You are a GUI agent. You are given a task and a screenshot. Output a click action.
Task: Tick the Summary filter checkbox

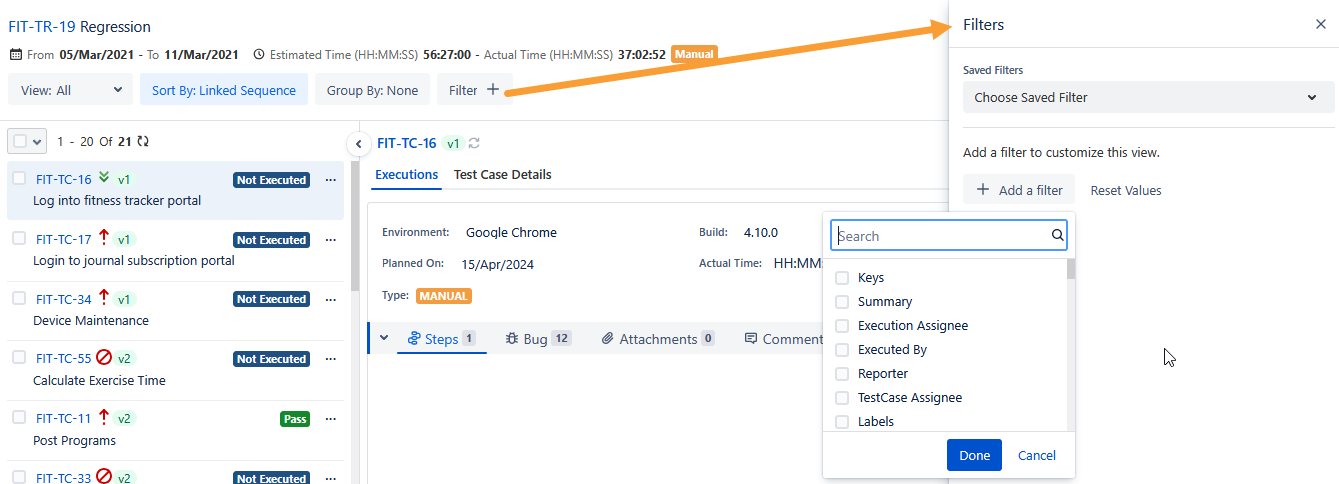pyautogui.click(x=842, y=302)
